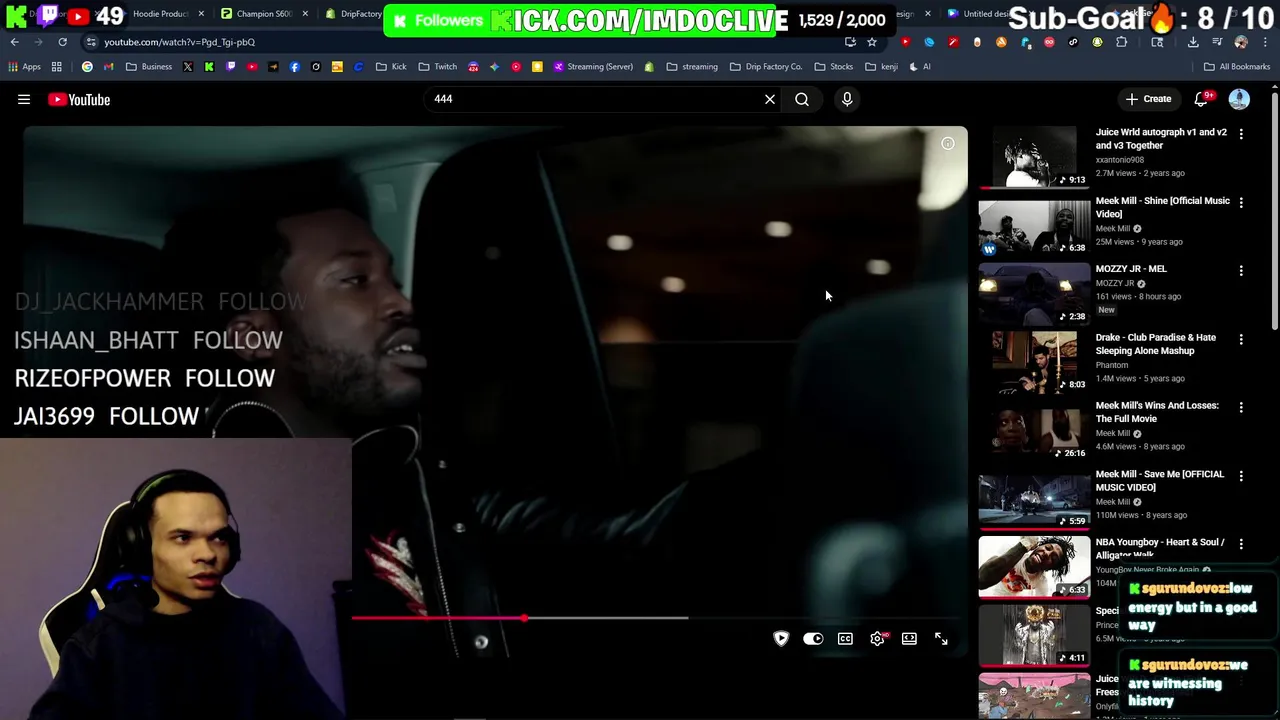This screenshot has width=1280, height=720.
Task: Open options menu for Drake Club Paradise video
Action: pyautogui.click(x=1241, y=339)
